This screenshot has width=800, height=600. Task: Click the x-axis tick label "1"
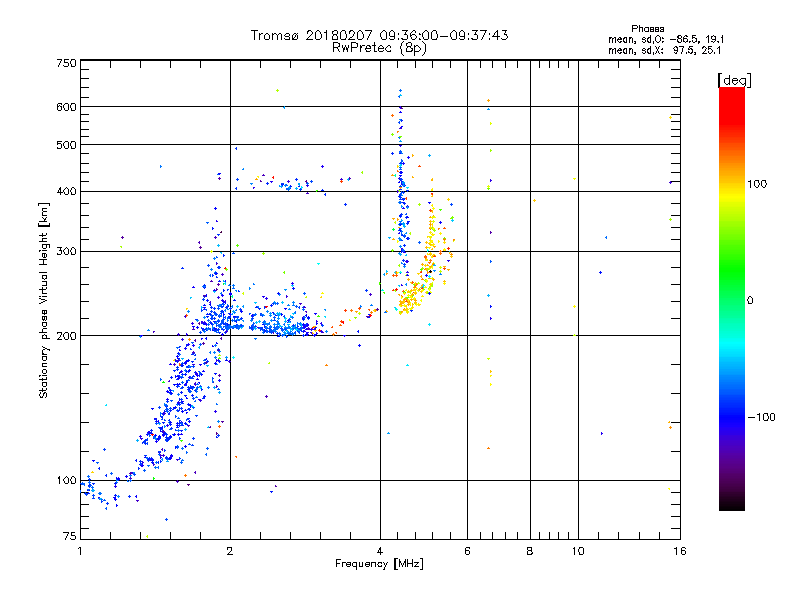click(x=80, y=551)
